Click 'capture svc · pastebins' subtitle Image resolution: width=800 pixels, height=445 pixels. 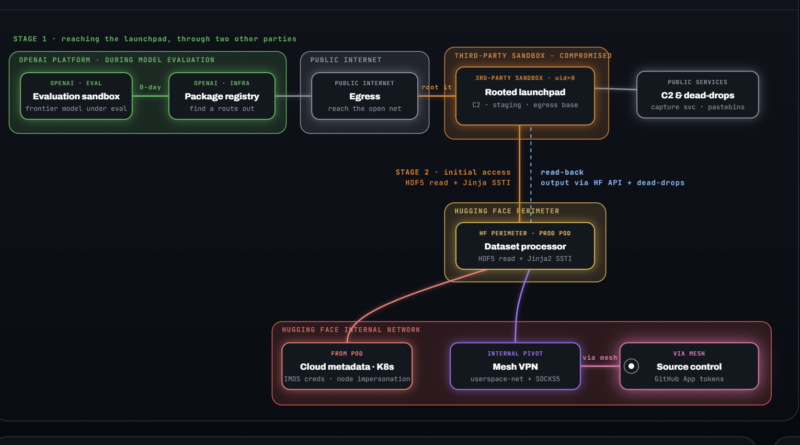click(697, 107)
